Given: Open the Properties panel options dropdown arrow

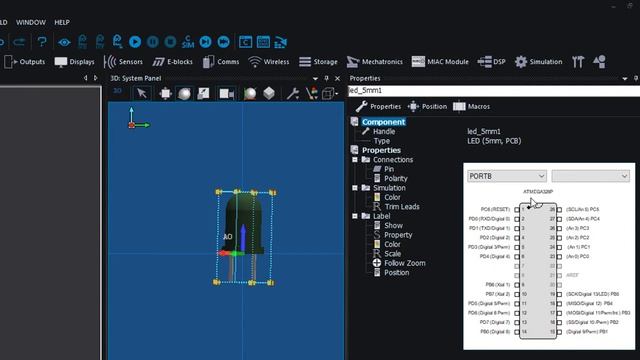Looking at the screenshot, I should pos(625,78).
